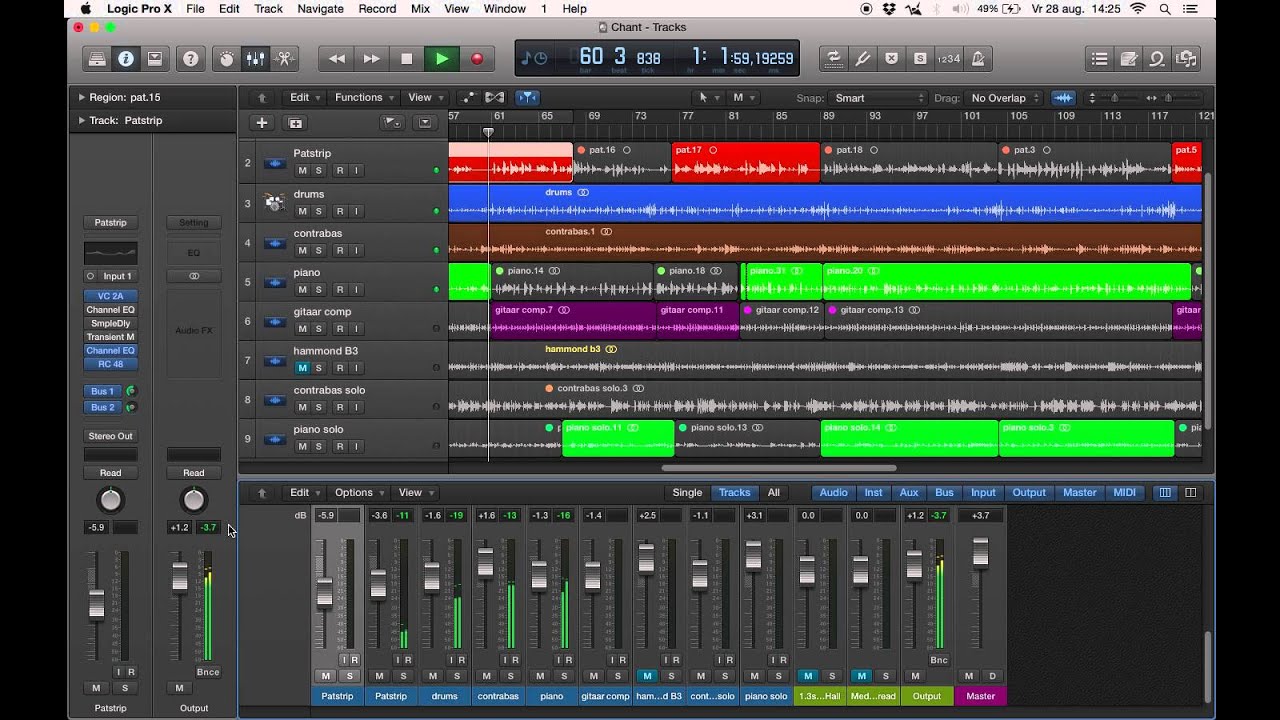Screen dimensions: 1280x720
Task: Duplicate track with the plus-box icon
Action: (x=296, y=123)
